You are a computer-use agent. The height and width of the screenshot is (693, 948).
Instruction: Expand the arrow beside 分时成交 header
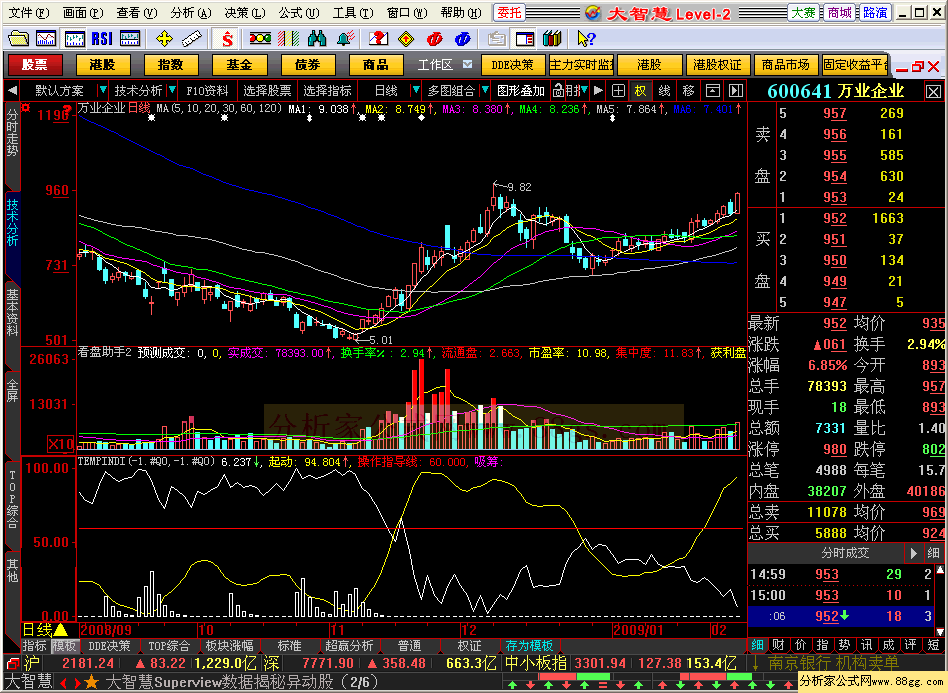click(x=913, y=553)
